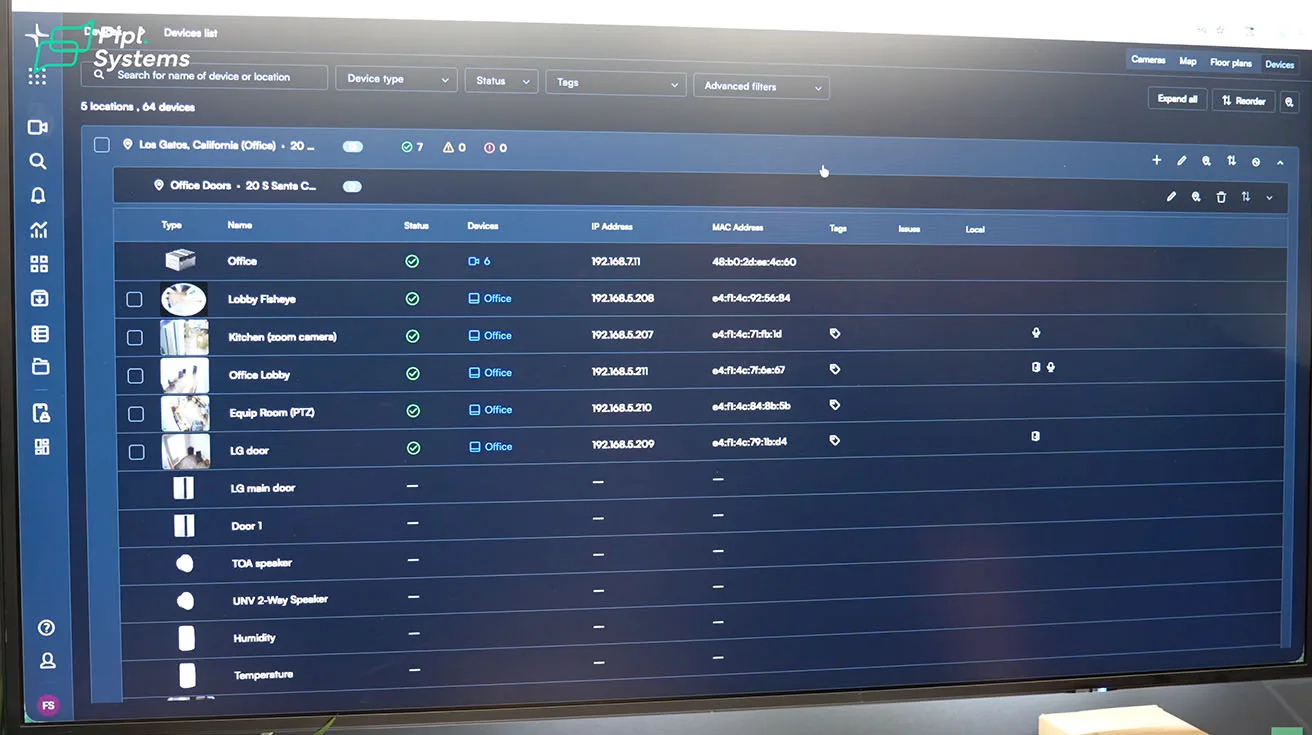Switch to the Floor plans tab

1231,62
